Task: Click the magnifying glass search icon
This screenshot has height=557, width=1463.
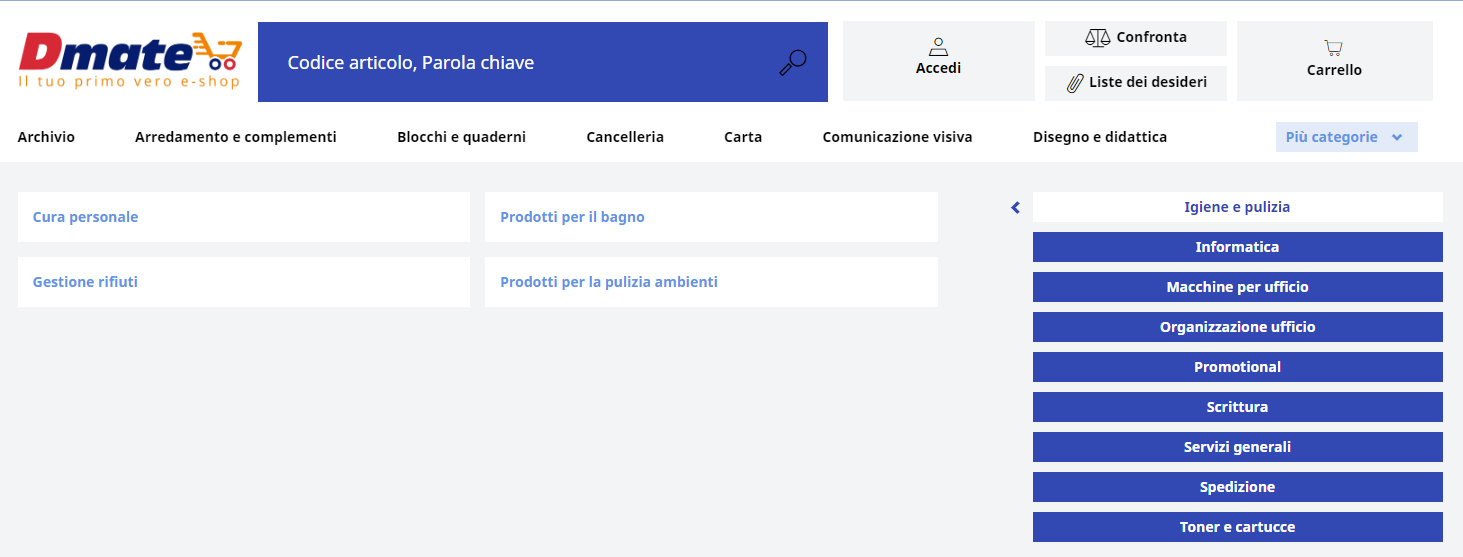Action: coord(793,63)
